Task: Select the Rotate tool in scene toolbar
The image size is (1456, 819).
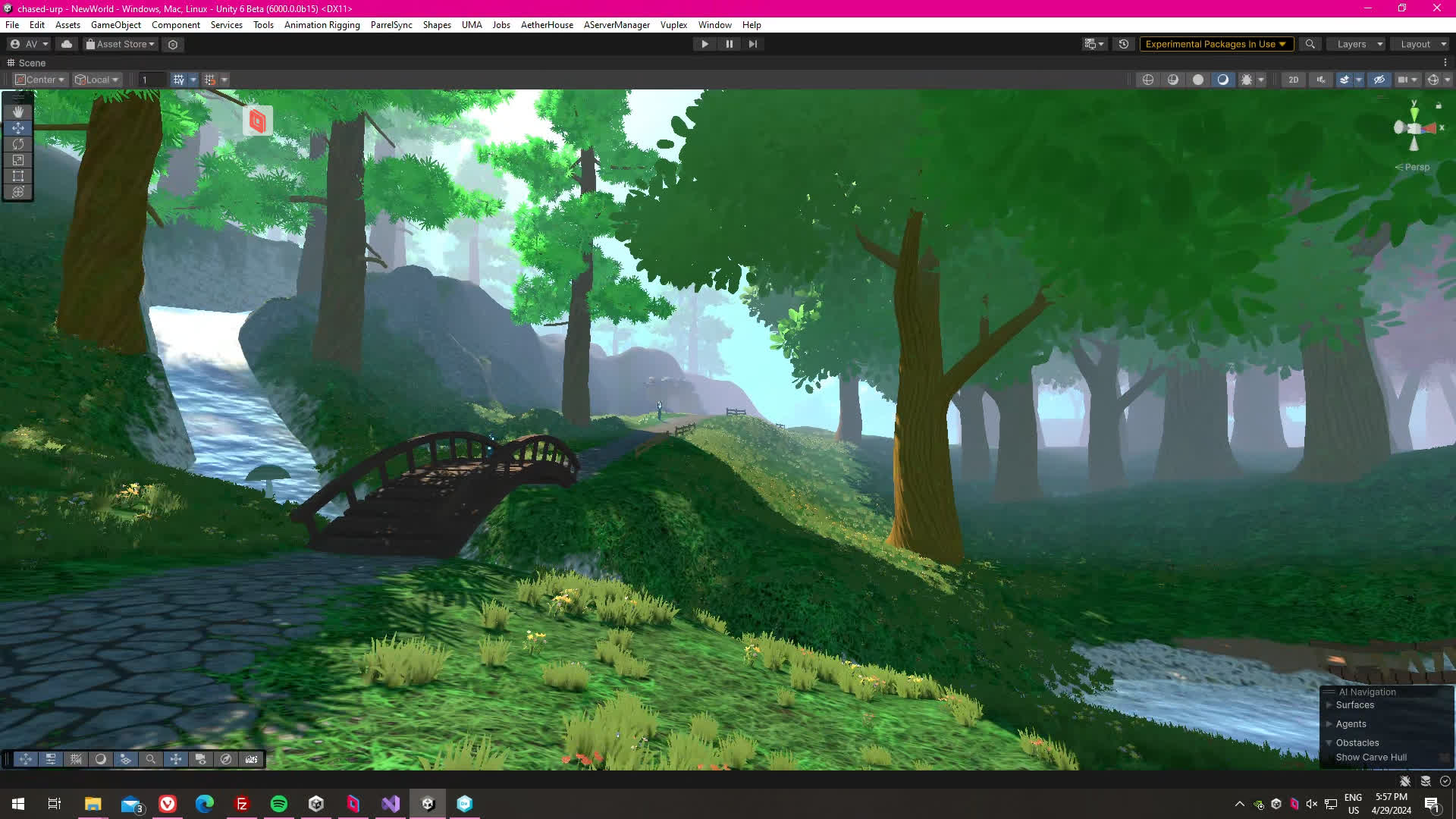Action: (x=18, y=144)
